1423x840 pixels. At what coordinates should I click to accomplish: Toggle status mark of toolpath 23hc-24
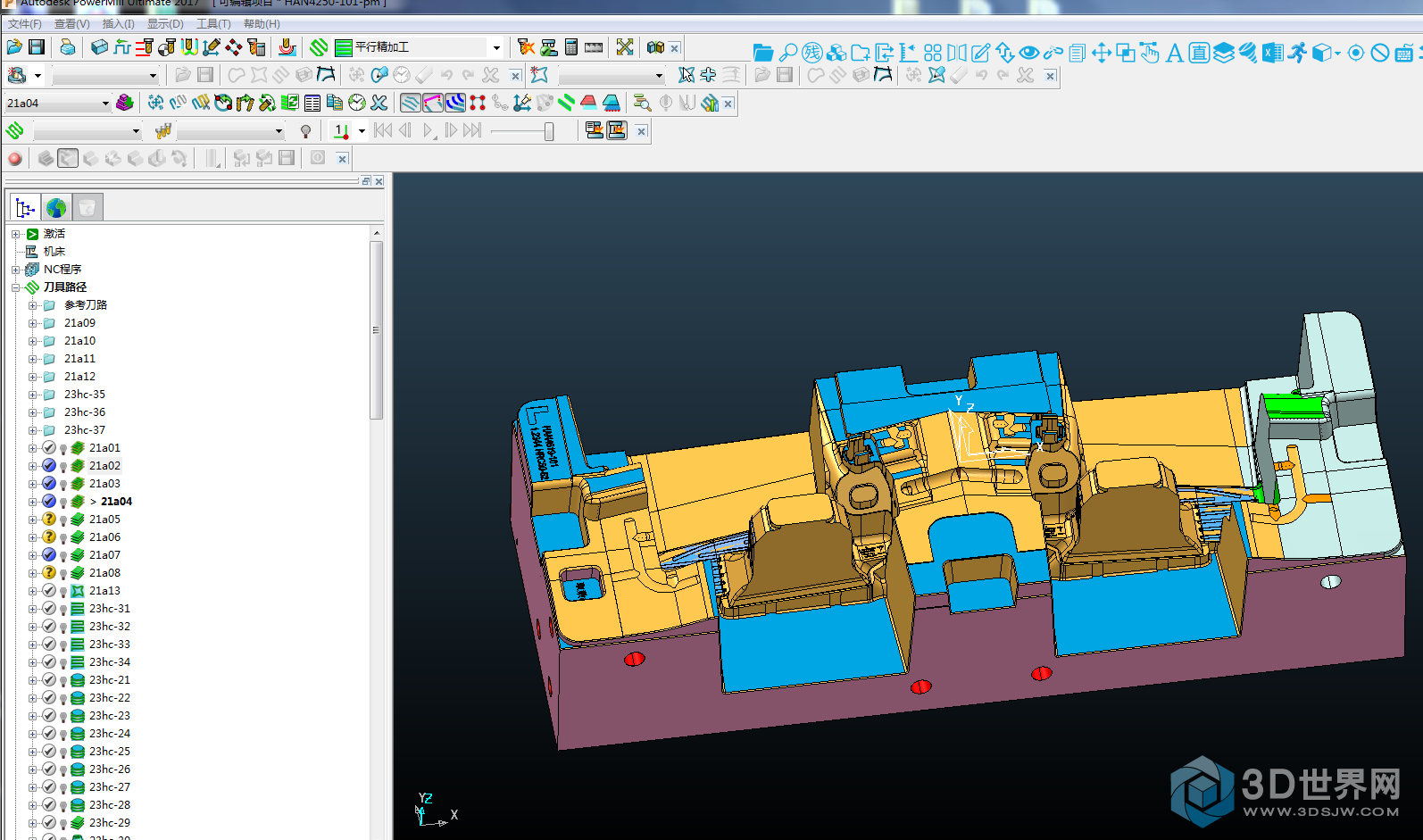(49, 733)
